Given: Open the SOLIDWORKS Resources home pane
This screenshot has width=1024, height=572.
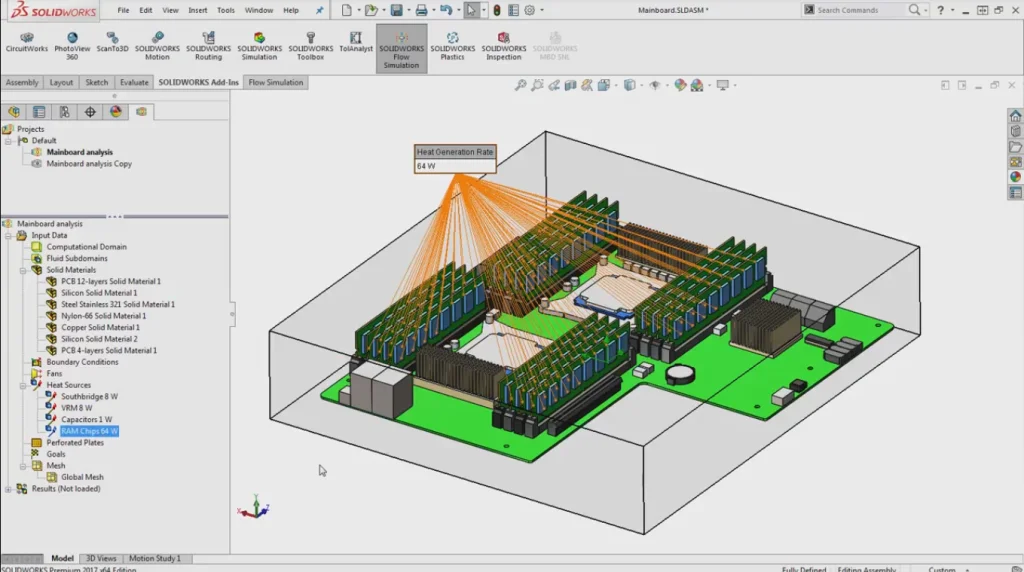Looking at the screenshot, I should point(1015,116).
